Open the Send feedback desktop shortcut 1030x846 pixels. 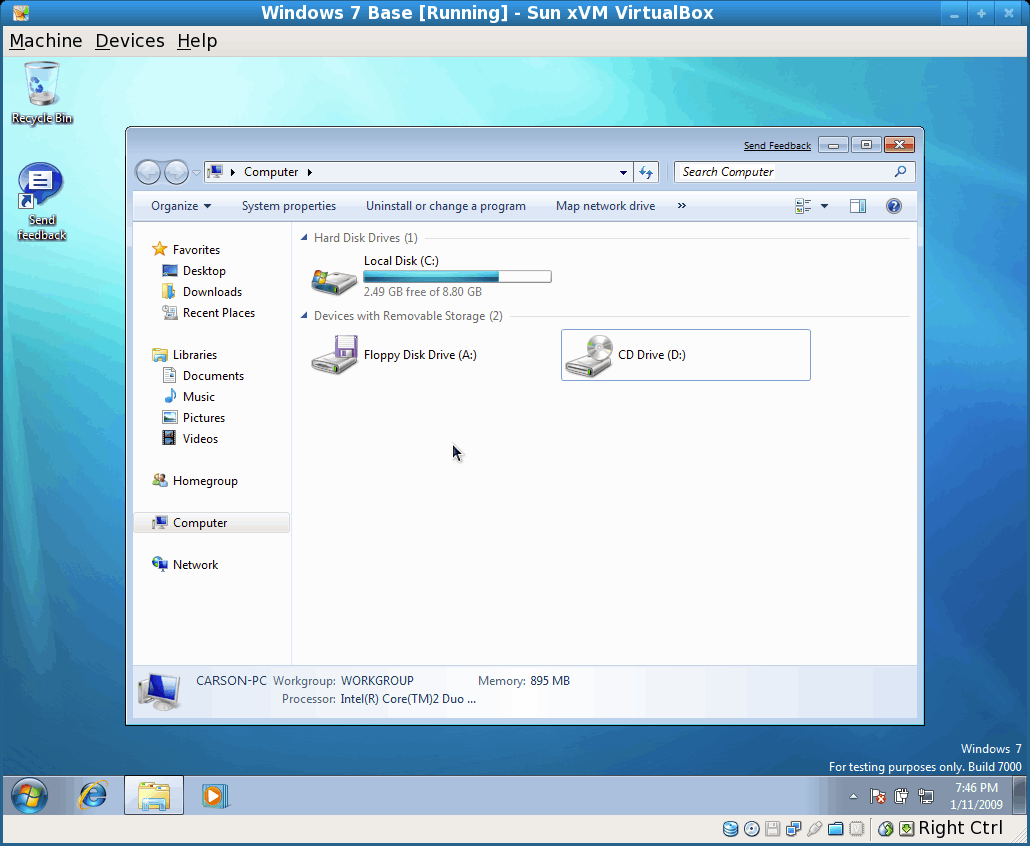(x=41, y=202)
